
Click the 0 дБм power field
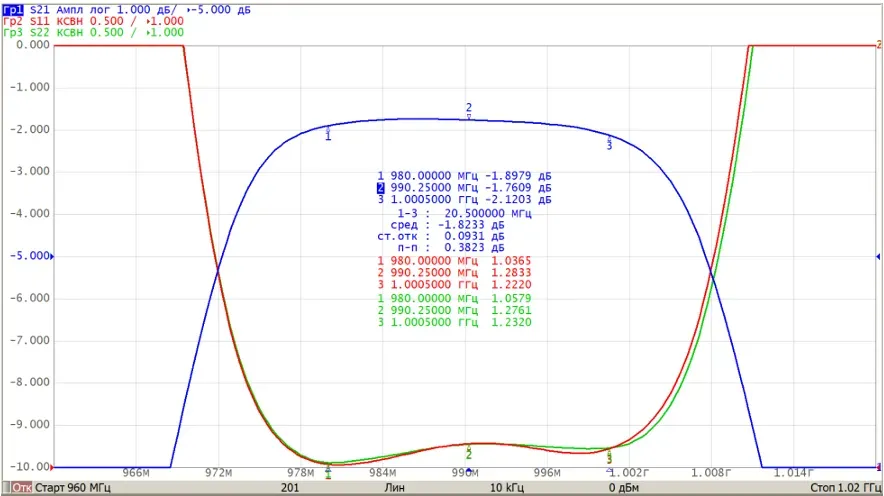624,488
